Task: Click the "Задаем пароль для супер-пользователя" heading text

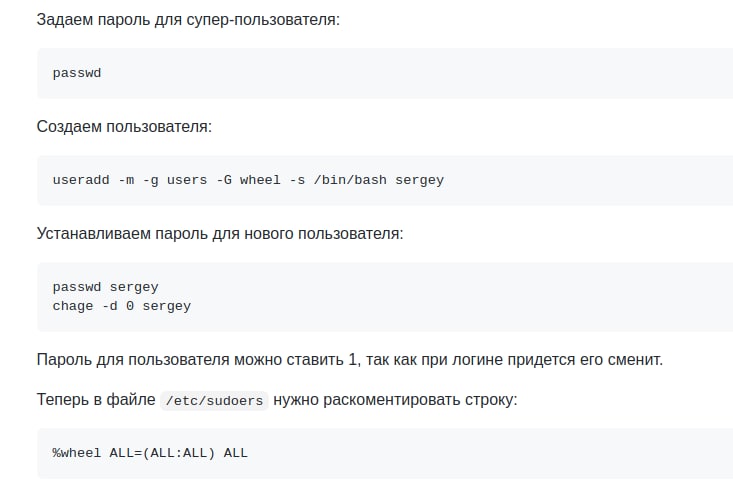Action: pyautogui.click(x=188, y=20)
